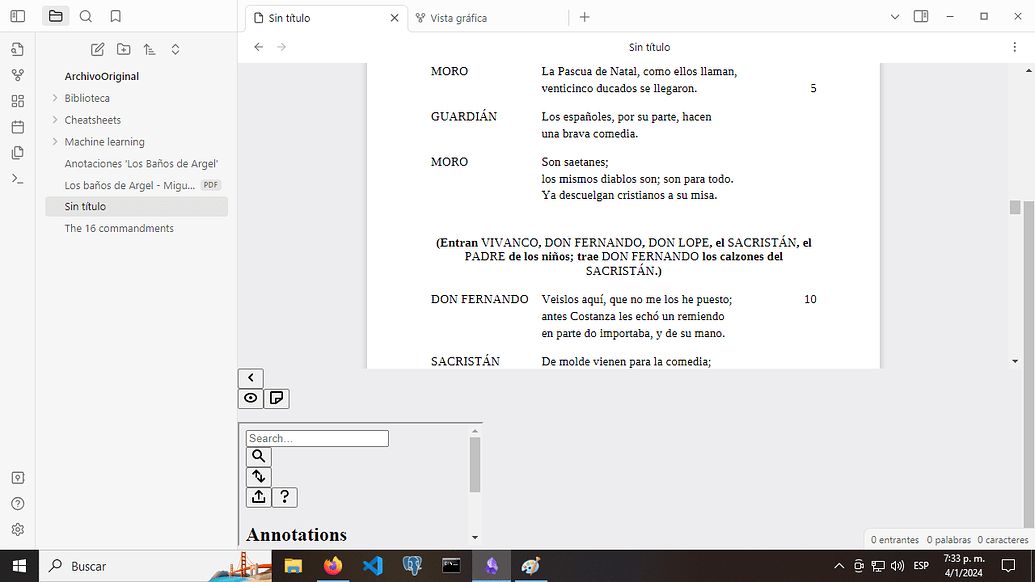Viewport: 1035px width, 582px height.
Task: Open the terminal icon in the left sidebar
Action: 17,180
